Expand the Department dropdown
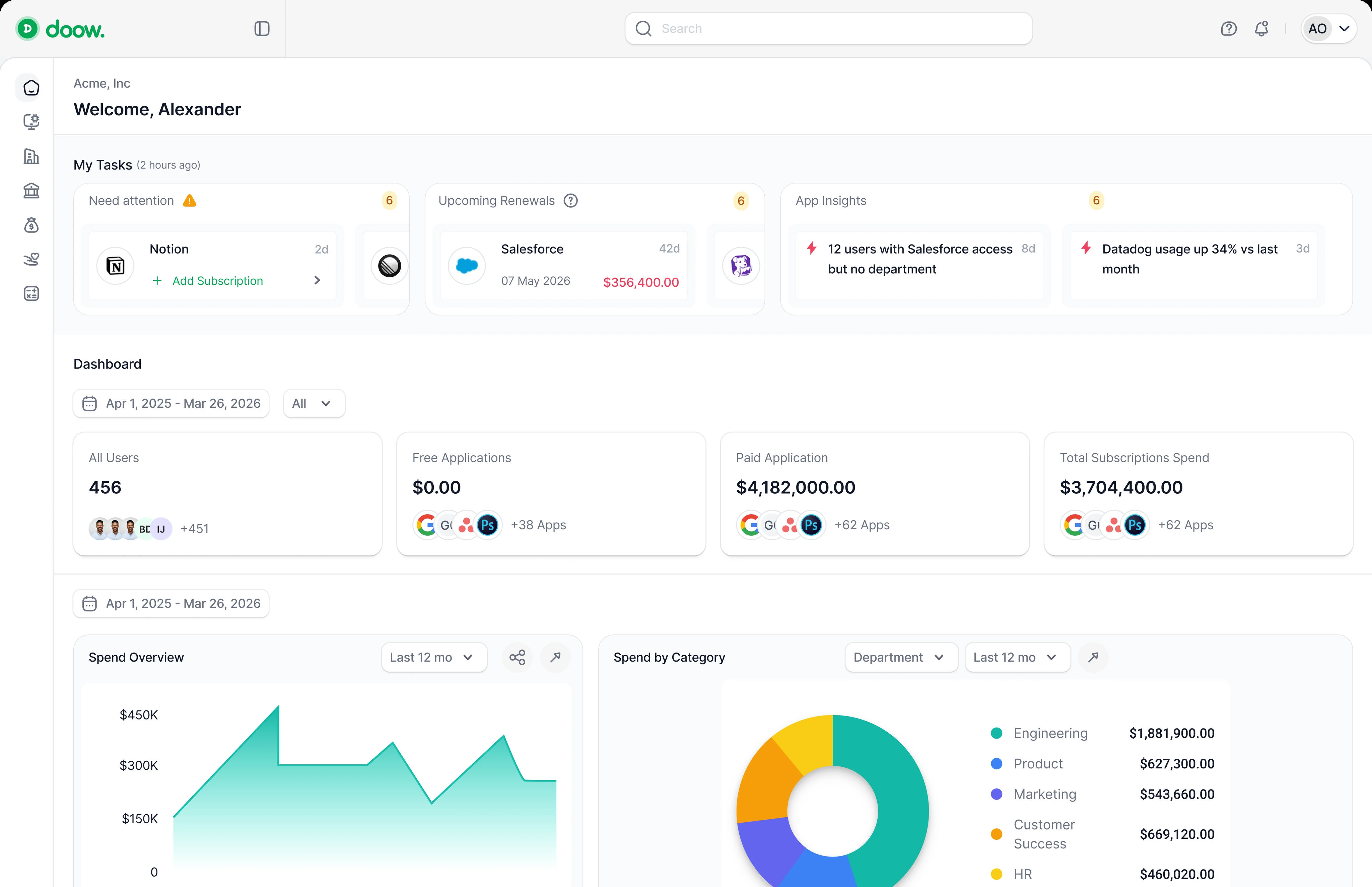The width and height of the screenshot is (1372, 887). [x=901, y=657]
